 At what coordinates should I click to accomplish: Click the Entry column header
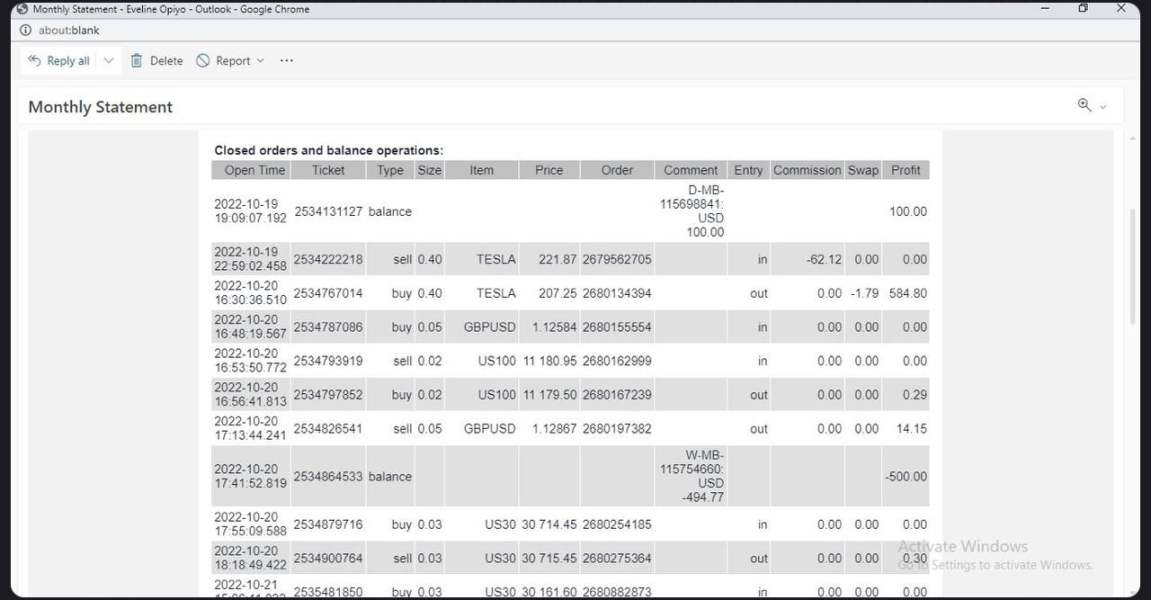tap(748, 170)
